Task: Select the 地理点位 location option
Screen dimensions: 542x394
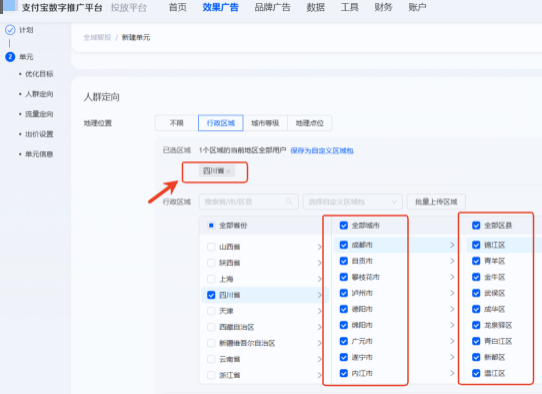Action: coord(310,123)
